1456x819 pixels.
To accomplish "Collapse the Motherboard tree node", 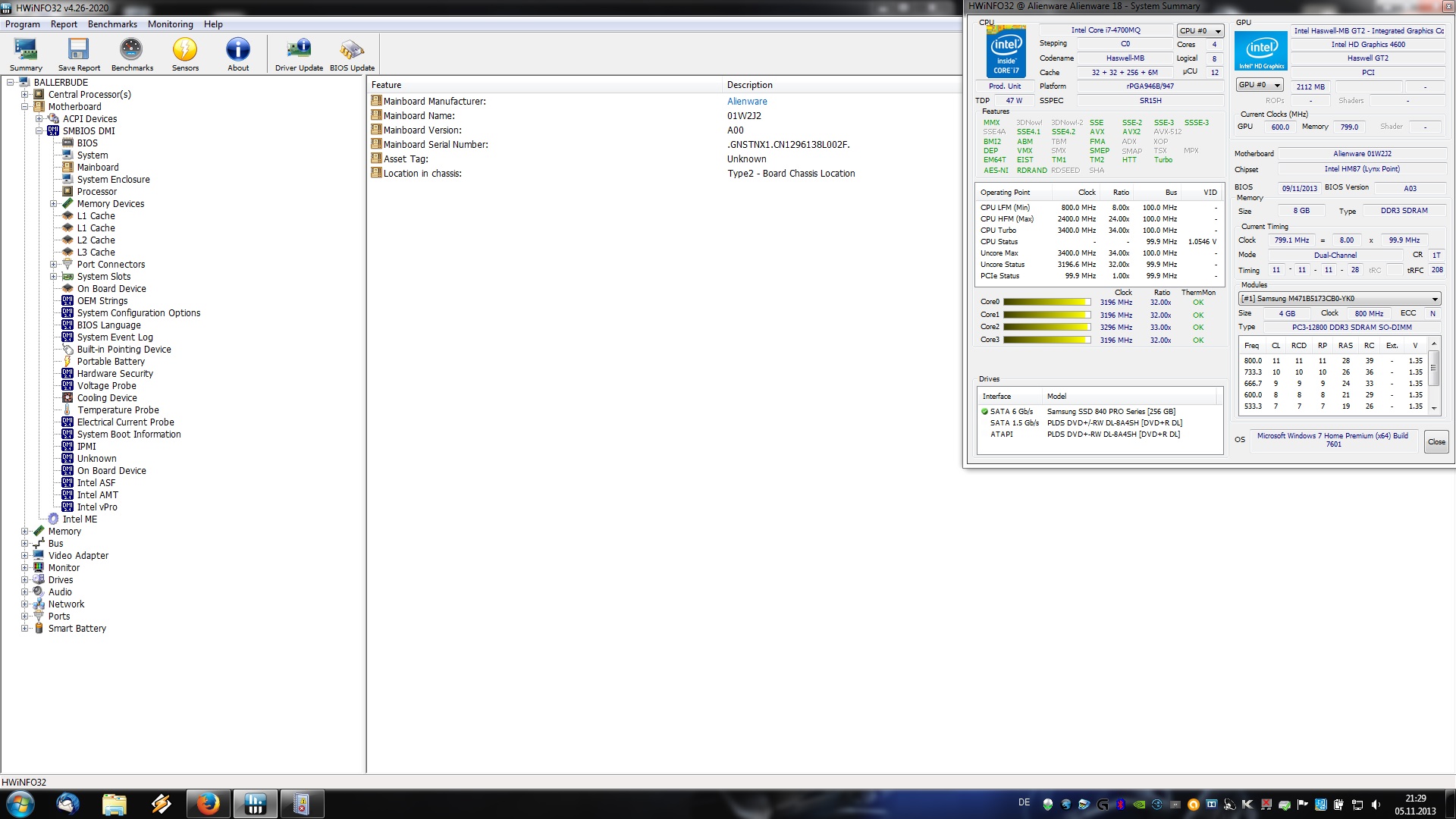I will click(25, 107).
